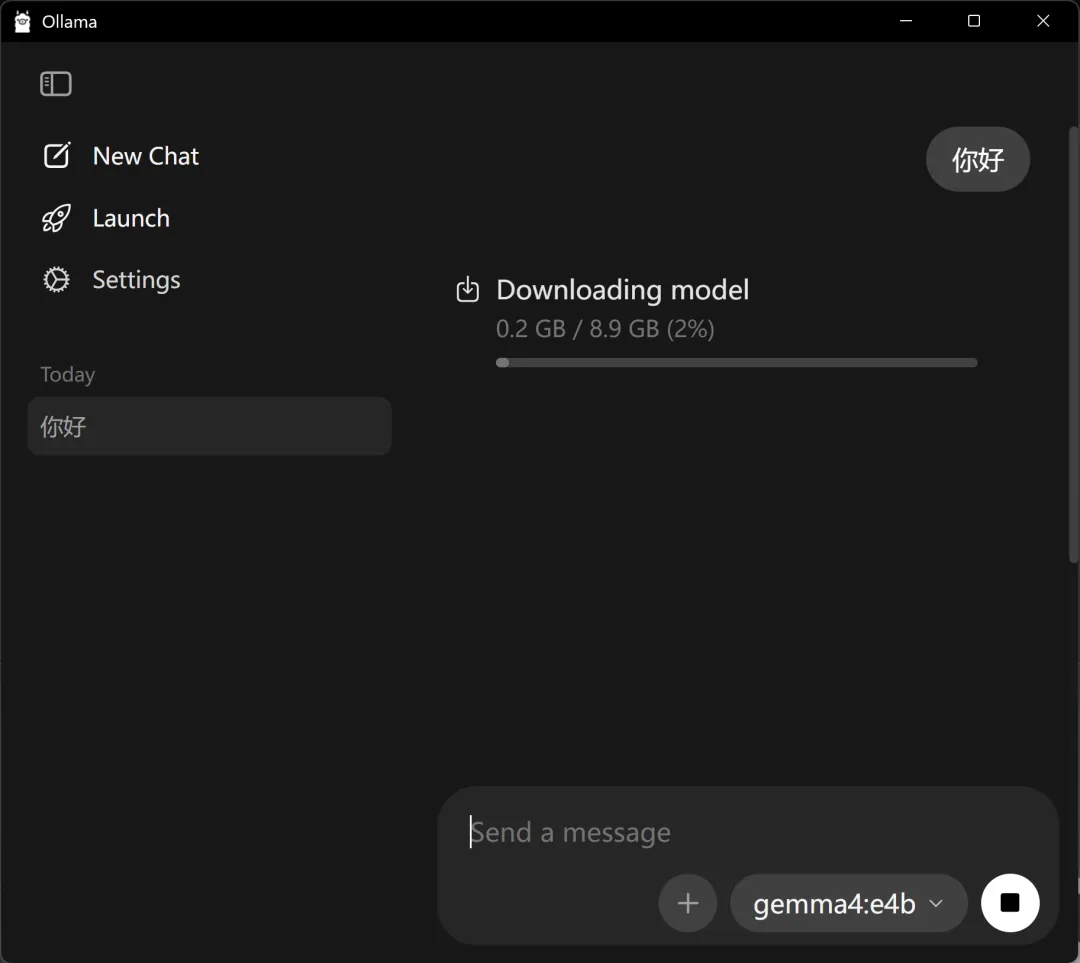
Task: Stop the download with the square button
Action: tap(1010, 902)
